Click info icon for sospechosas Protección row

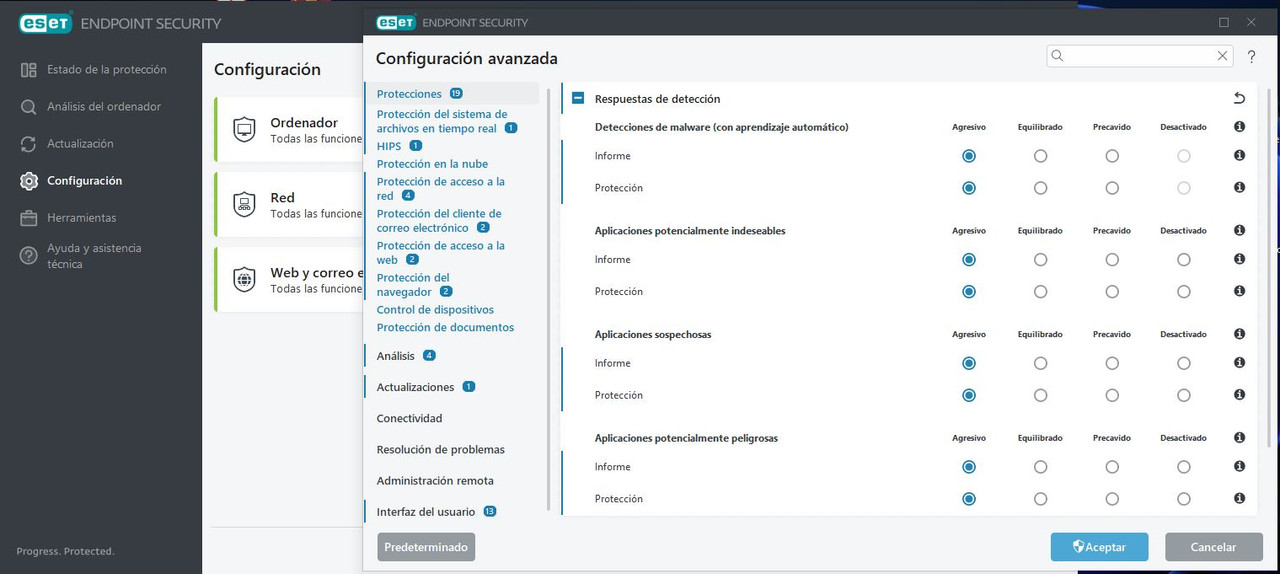[x=1239, y=395]
